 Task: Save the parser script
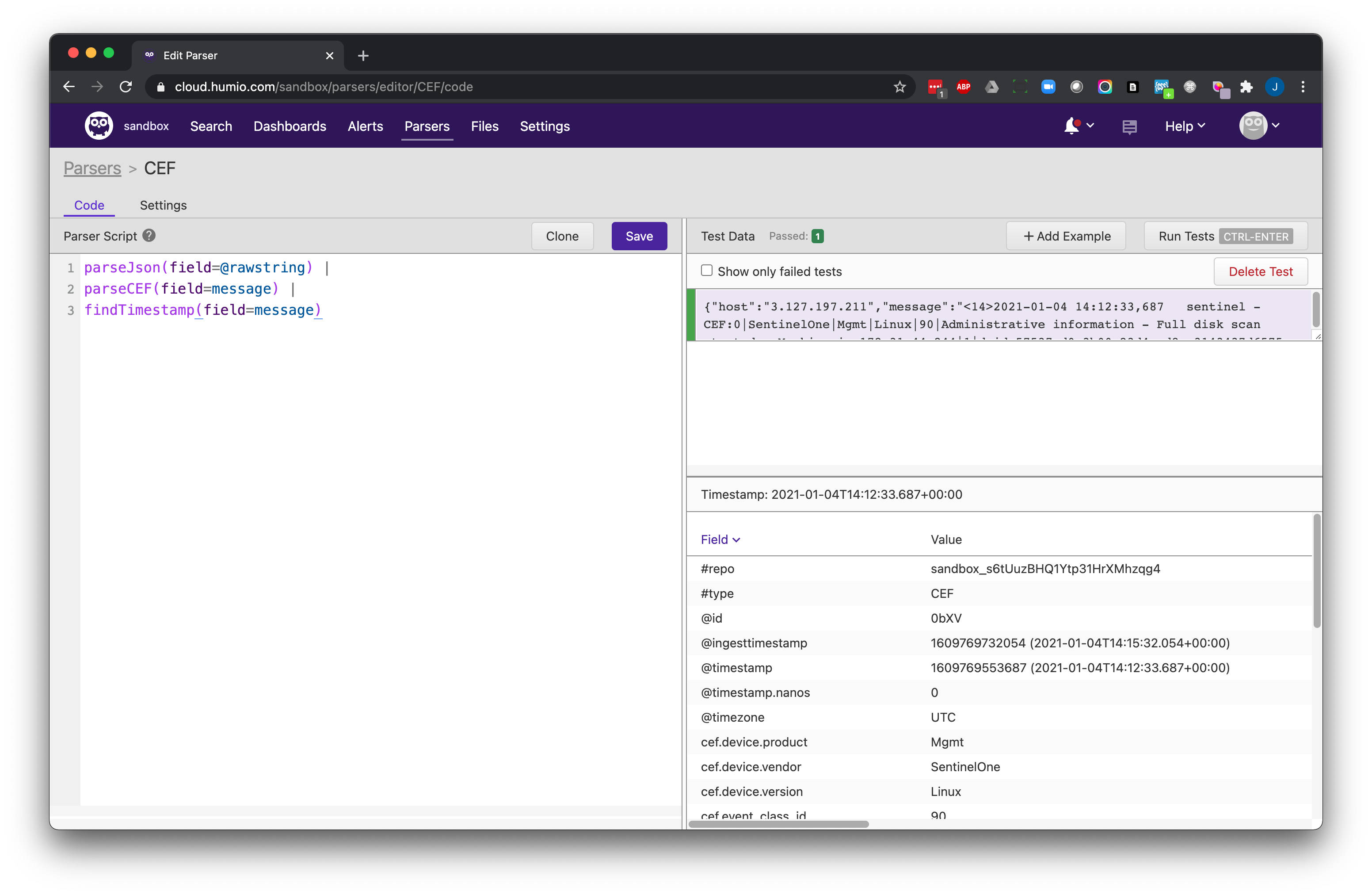pyautogui.click(x=639, y=236)
